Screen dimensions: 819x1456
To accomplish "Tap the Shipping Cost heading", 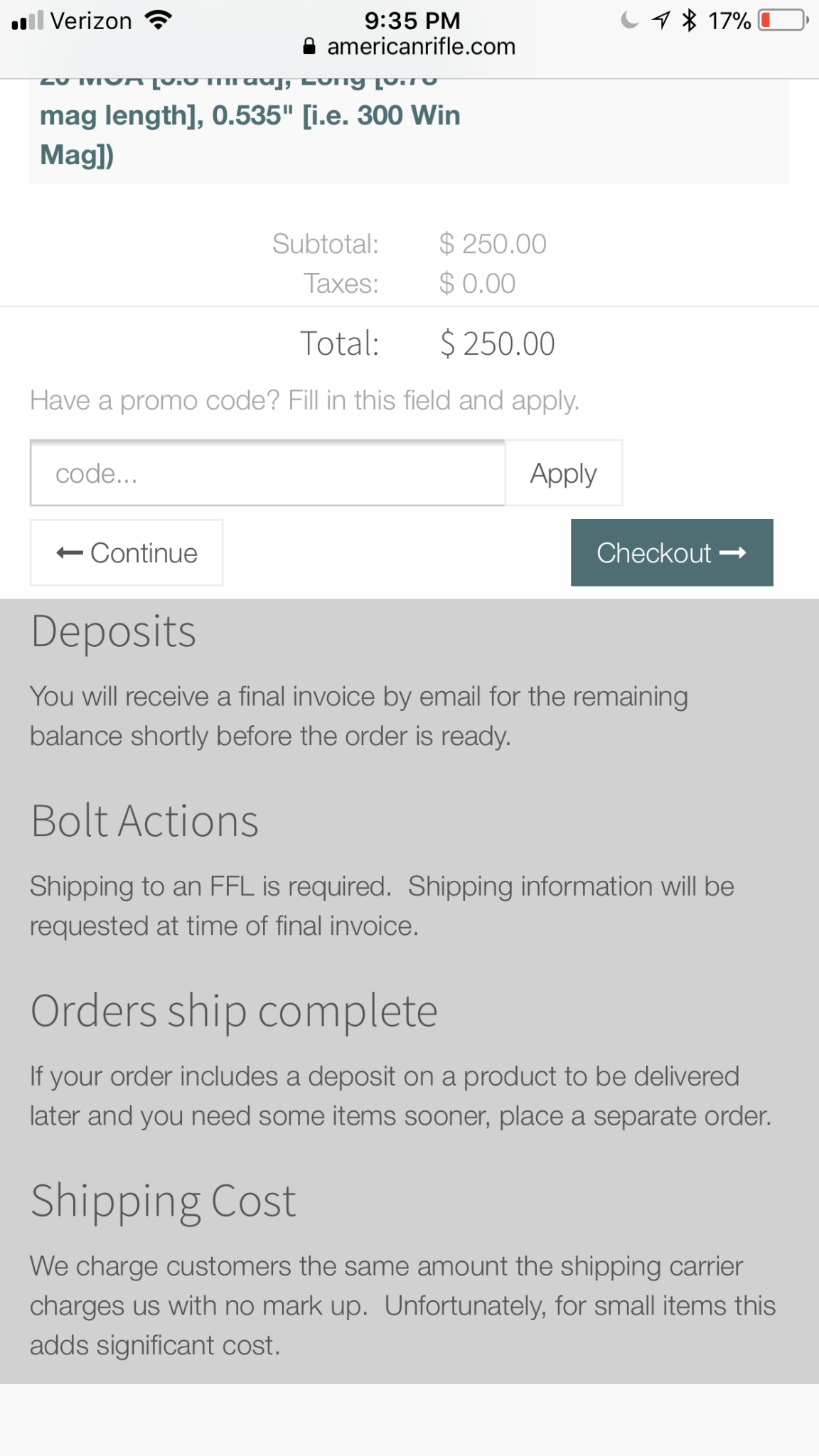I will (x=164, y=1201).
